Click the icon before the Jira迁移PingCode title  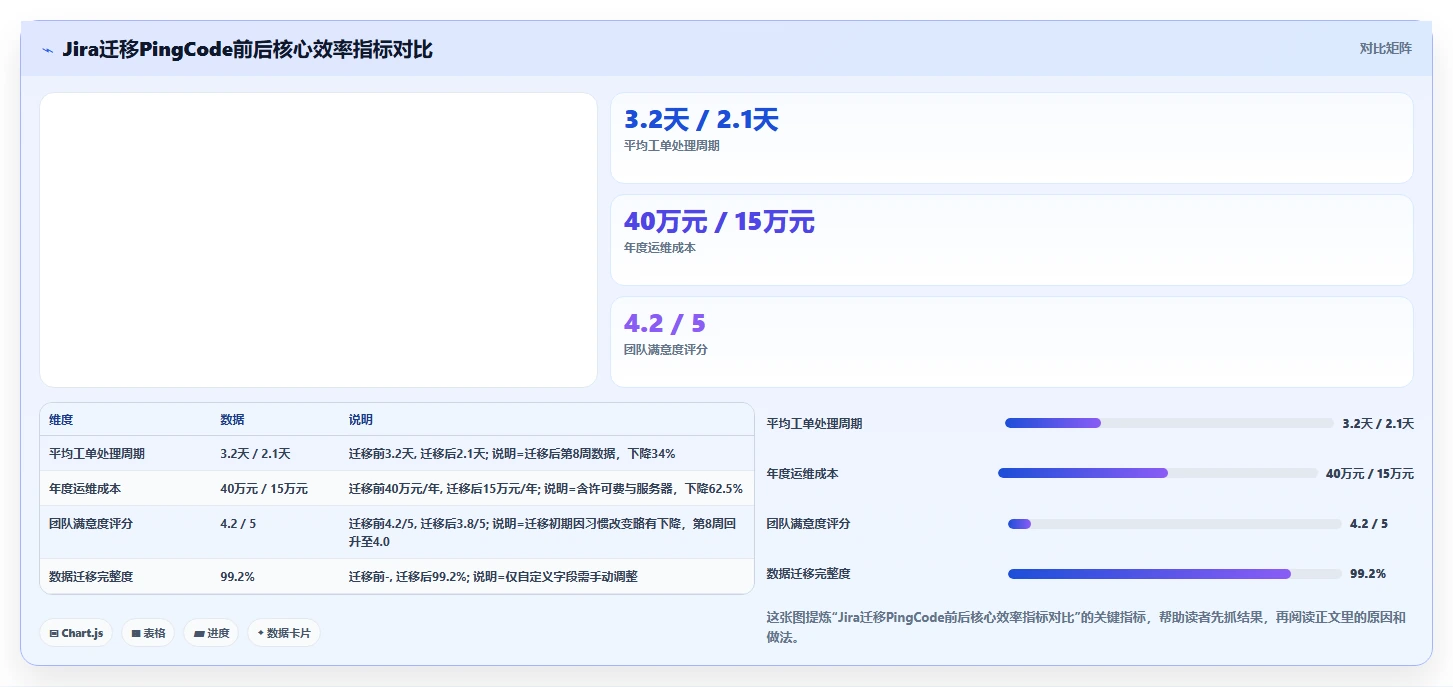[47, 50]
